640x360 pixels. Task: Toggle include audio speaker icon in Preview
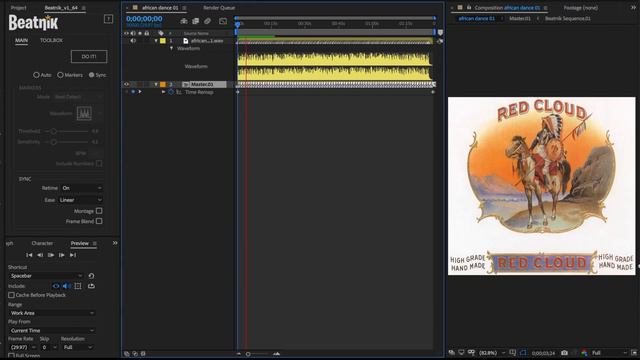coord(67,286)
